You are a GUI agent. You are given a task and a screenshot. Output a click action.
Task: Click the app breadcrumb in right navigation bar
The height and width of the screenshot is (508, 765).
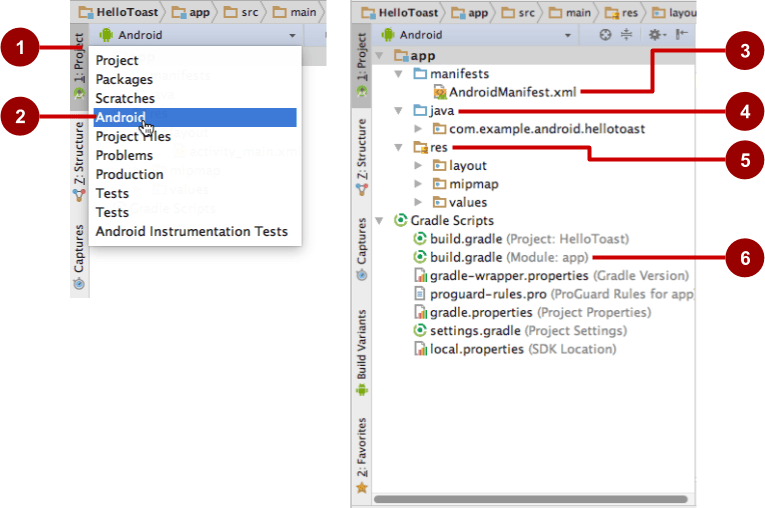point(469,13)
